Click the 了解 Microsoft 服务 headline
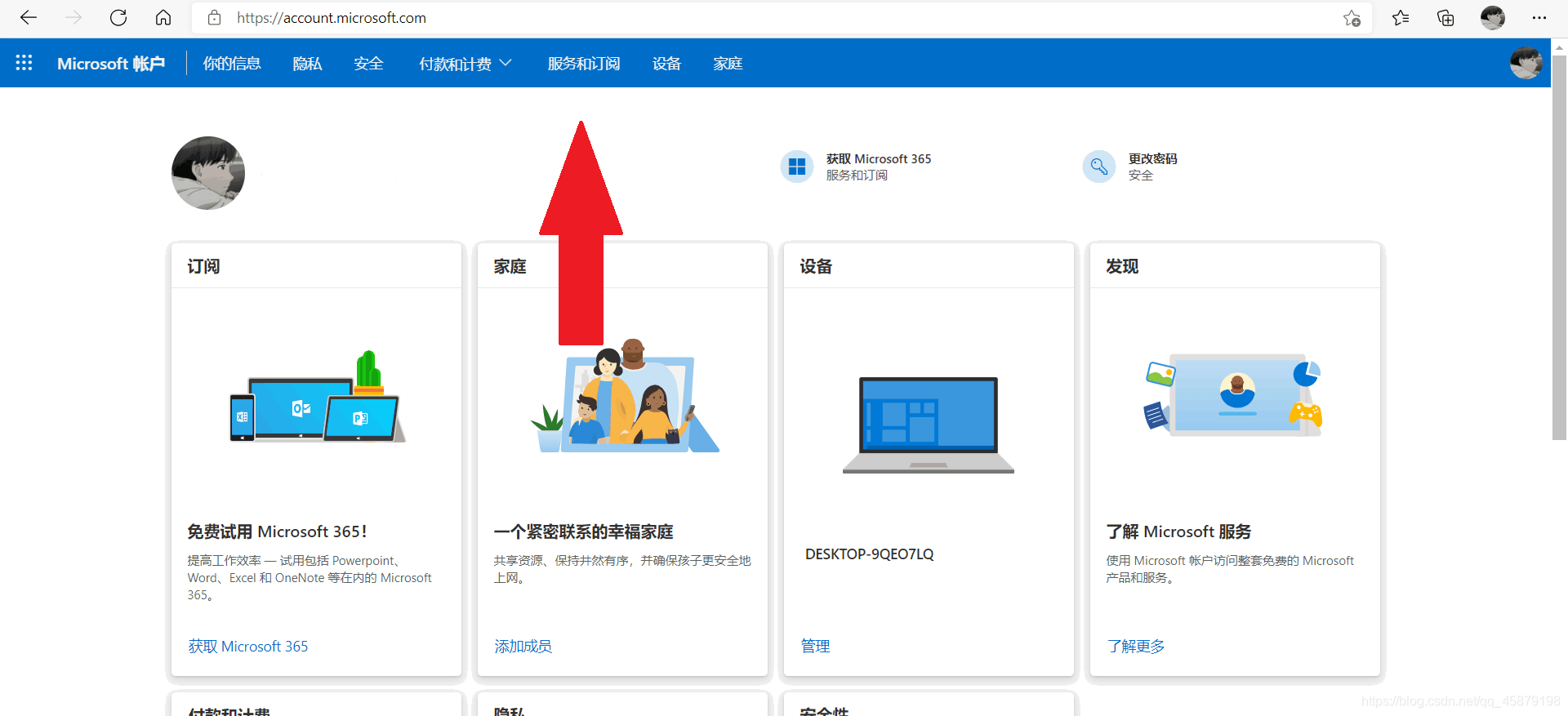 pyautogui.click(x=1178, y=531)
